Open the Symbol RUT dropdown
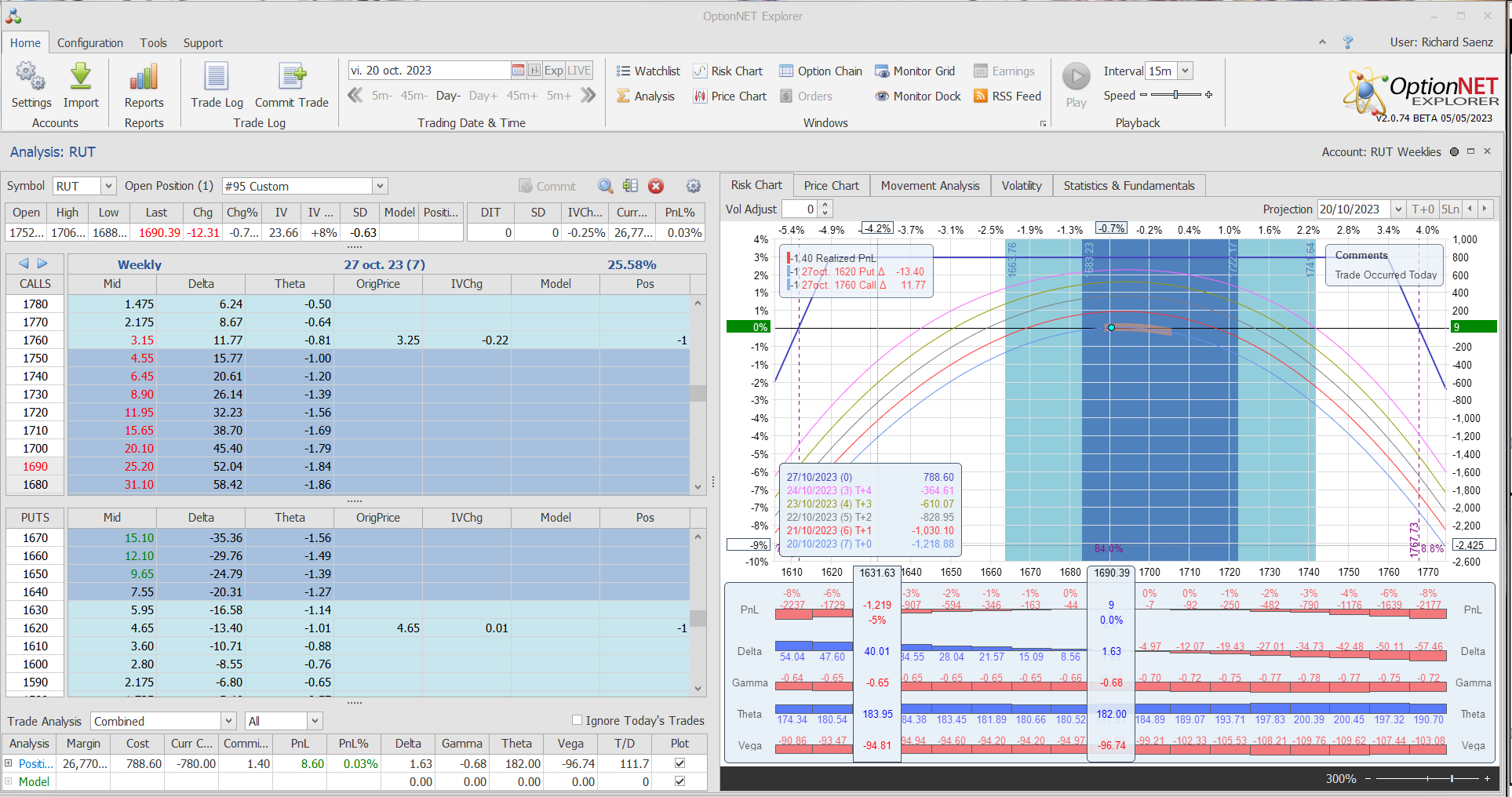1512x797 pixels. pyautogui.click(x=108, y=186)
